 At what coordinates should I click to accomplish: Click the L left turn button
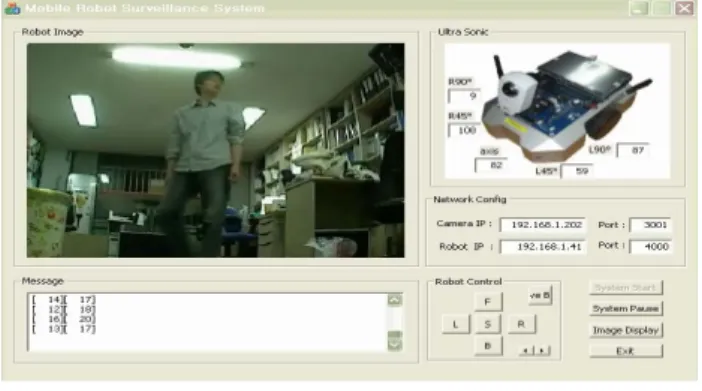click(x=456, y=324)
